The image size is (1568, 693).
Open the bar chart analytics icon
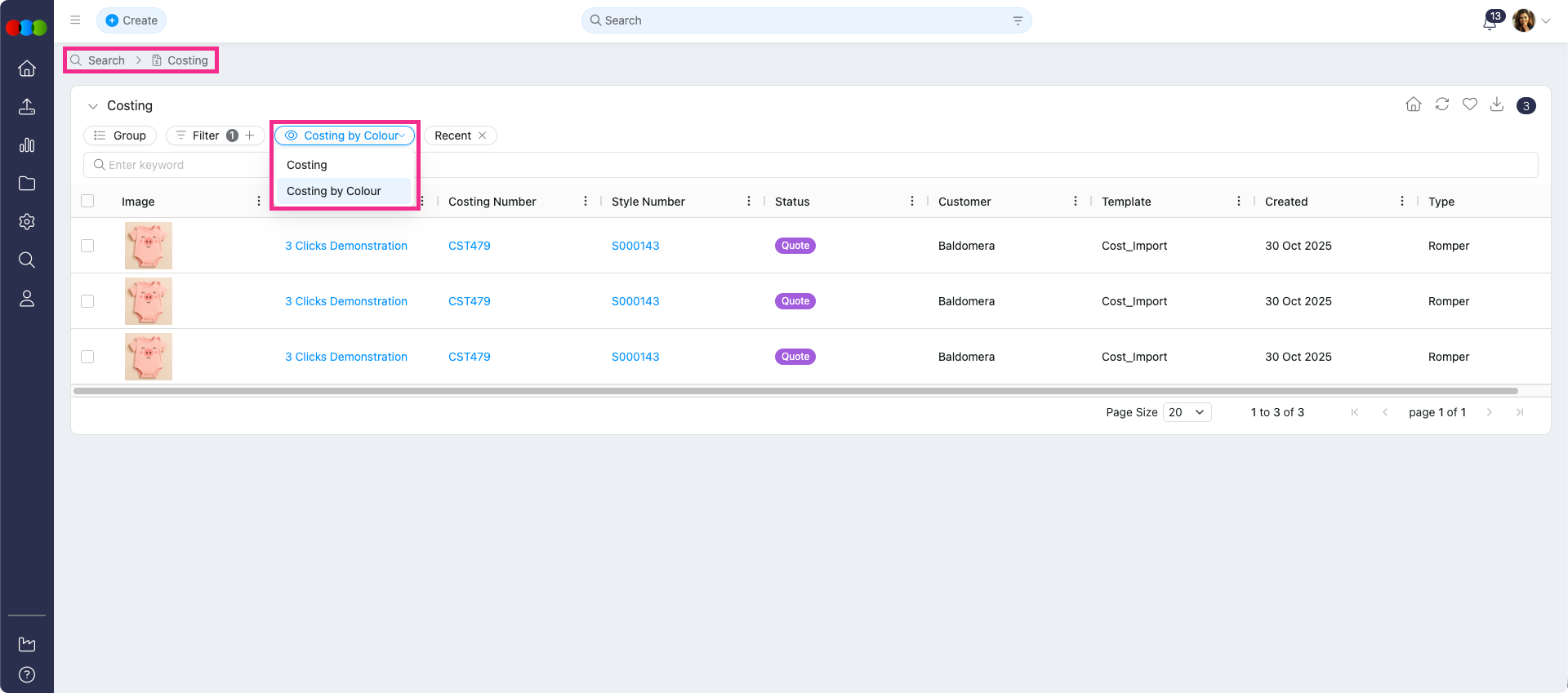coord(27,145)
